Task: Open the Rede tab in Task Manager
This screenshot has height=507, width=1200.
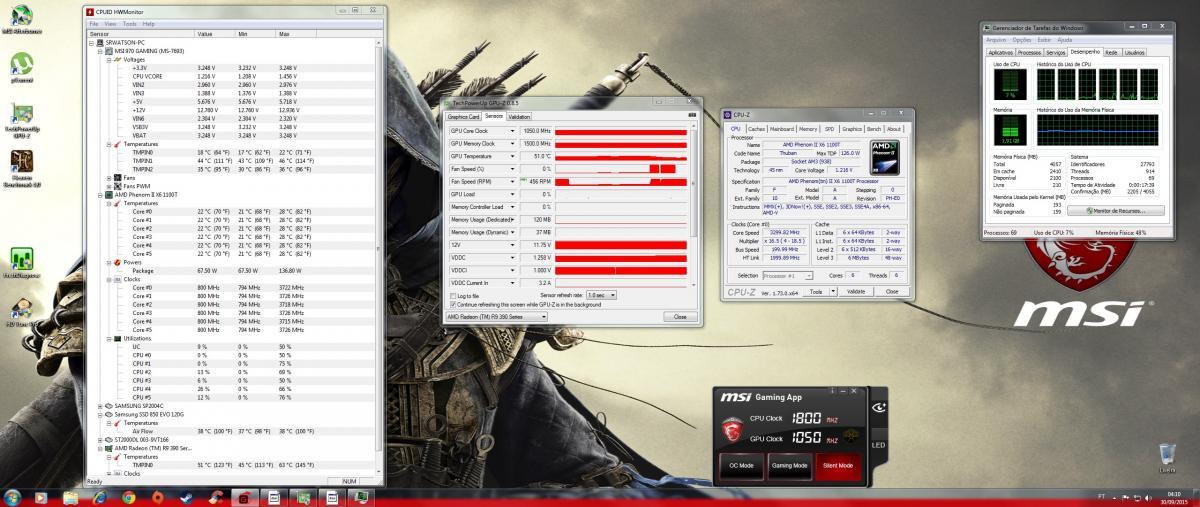Action: tap(1111, 52)
